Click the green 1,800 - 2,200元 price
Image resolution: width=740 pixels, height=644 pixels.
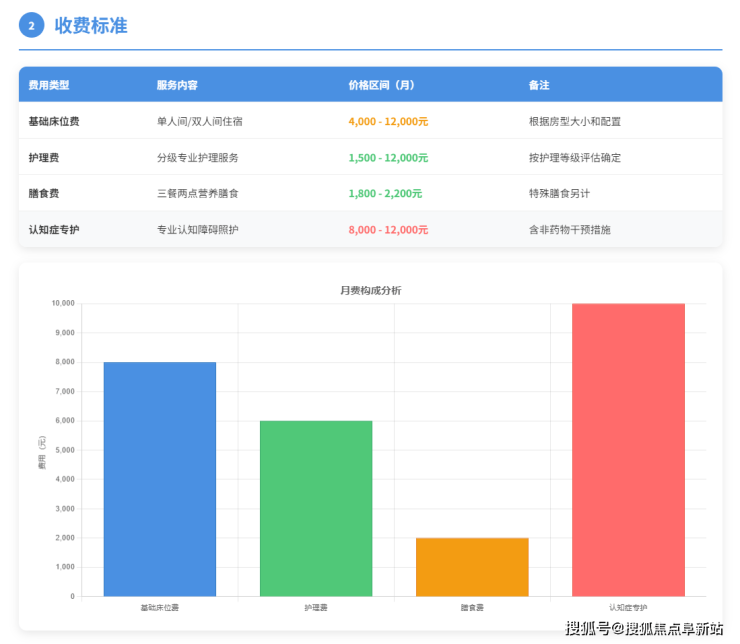(x=385, y=193)
